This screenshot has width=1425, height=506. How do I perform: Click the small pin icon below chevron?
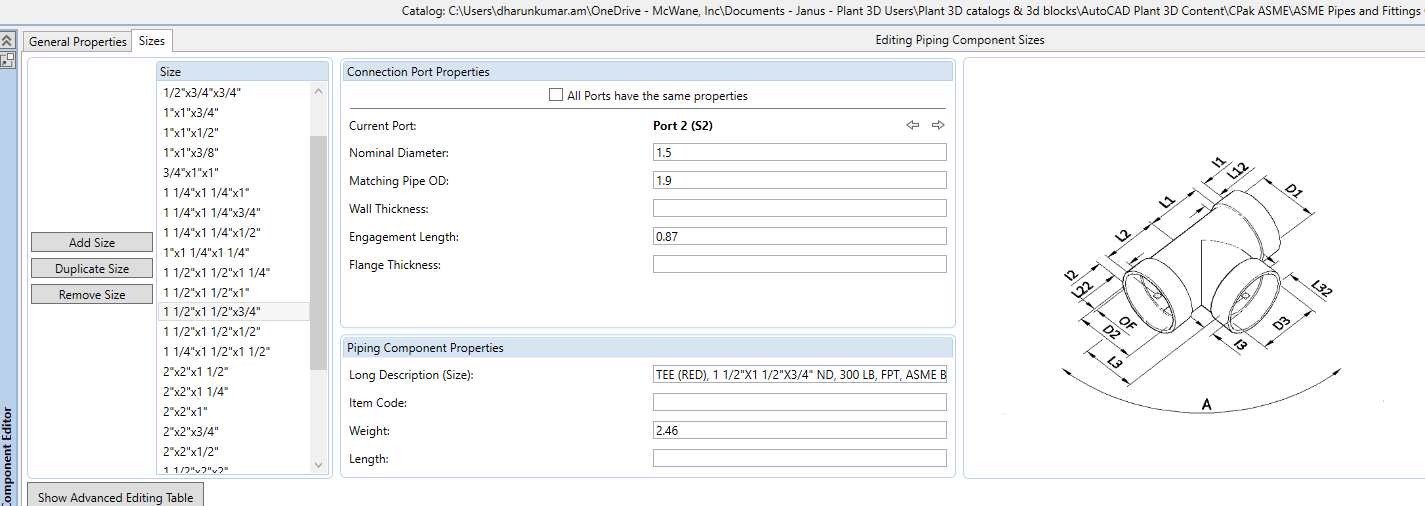tap(7, 60)
